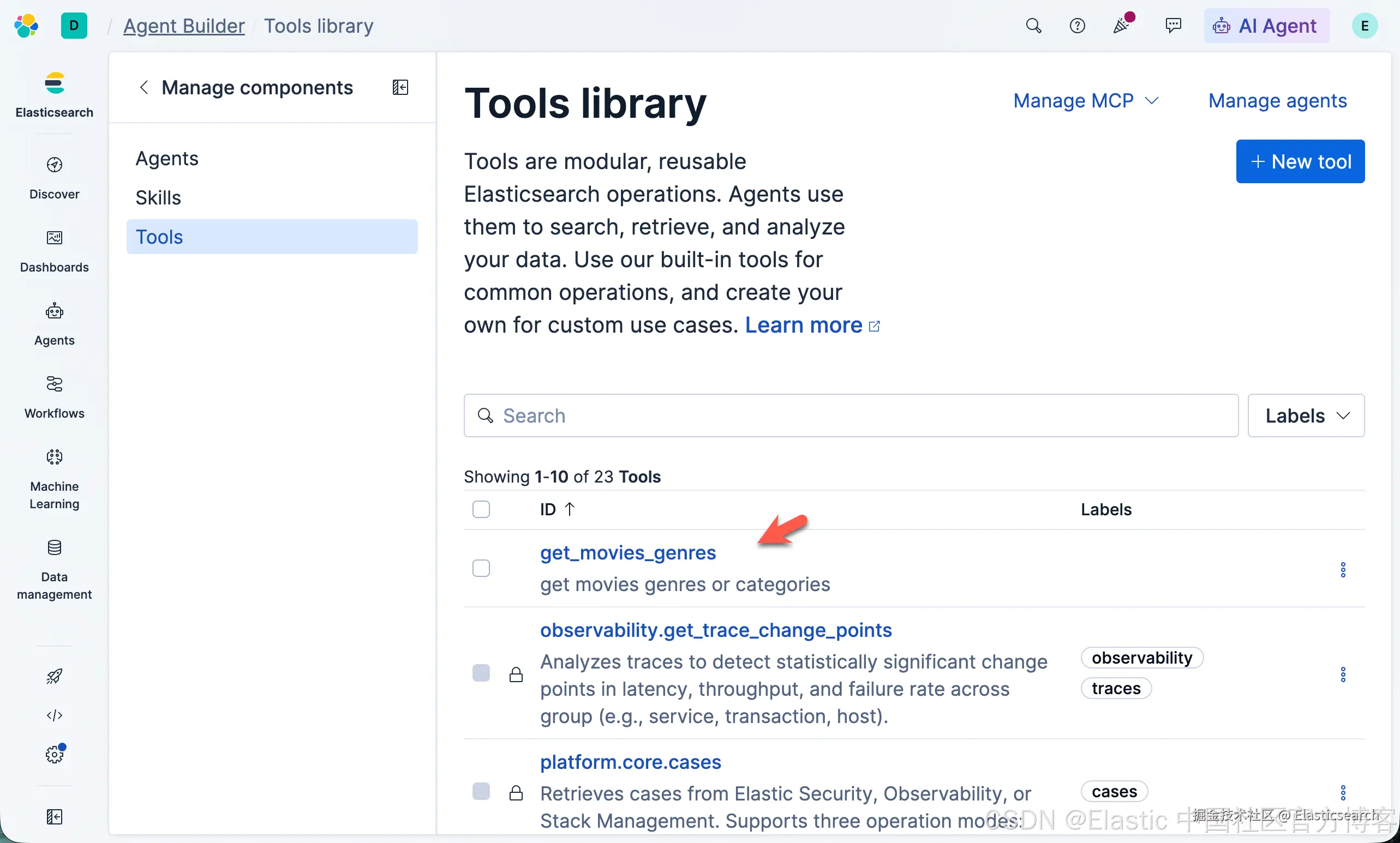Toggle the select-all tools checkbox
The width and height of the screenshot is (1400, 843).
click(x=481, y=509)
